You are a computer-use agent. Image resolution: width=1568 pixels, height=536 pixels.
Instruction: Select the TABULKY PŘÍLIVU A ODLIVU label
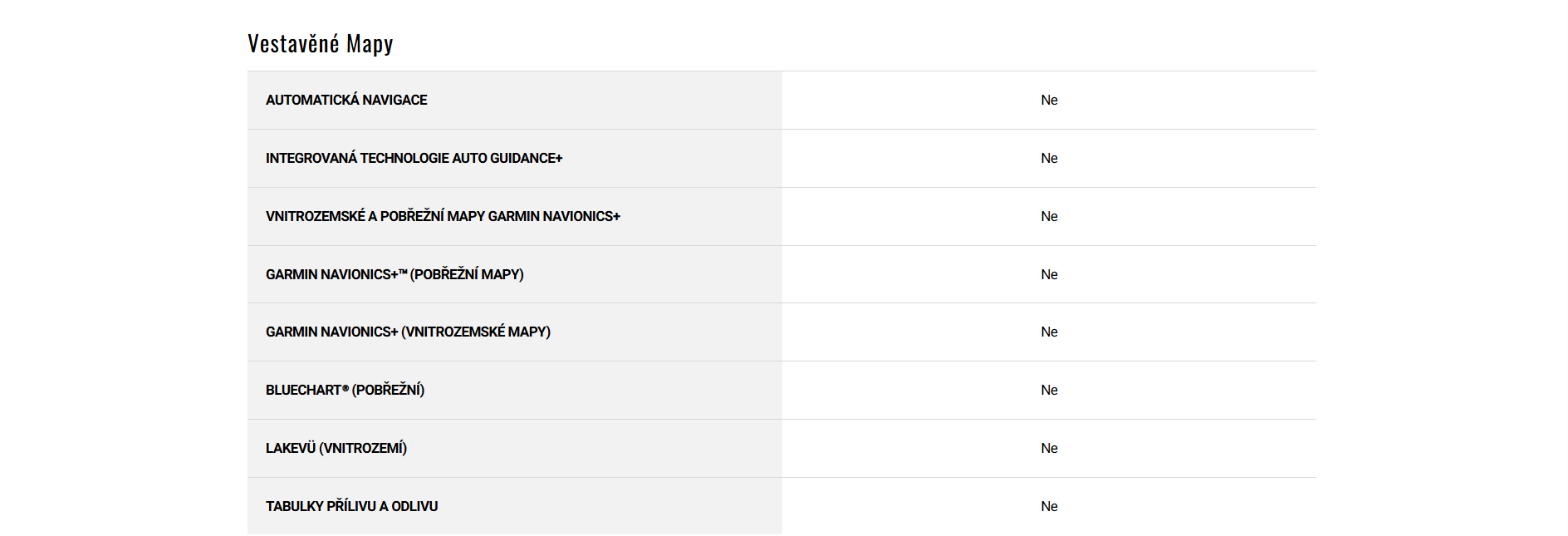click(x=351, y=506)
